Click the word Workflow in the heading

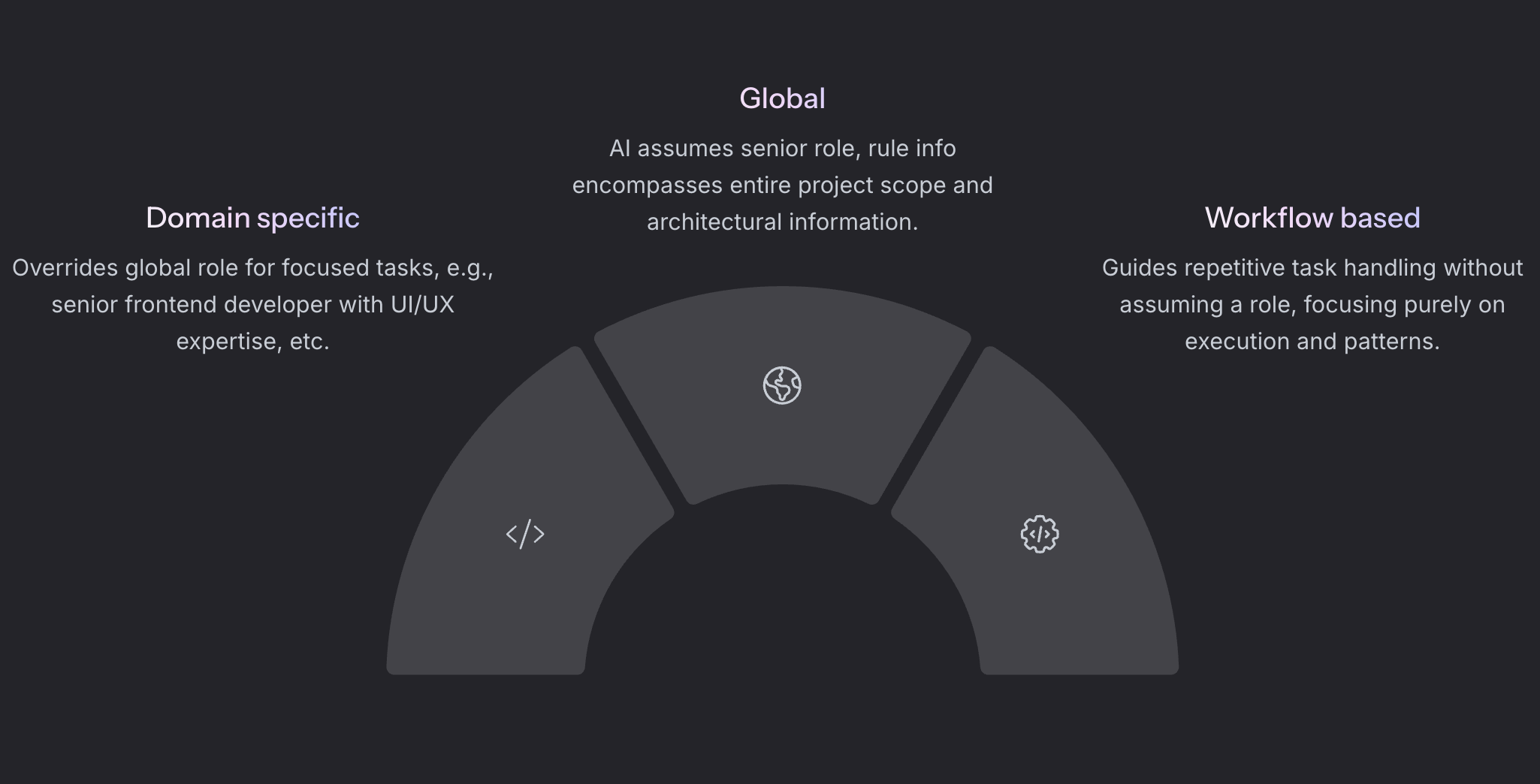click(x=1269, y=218)
